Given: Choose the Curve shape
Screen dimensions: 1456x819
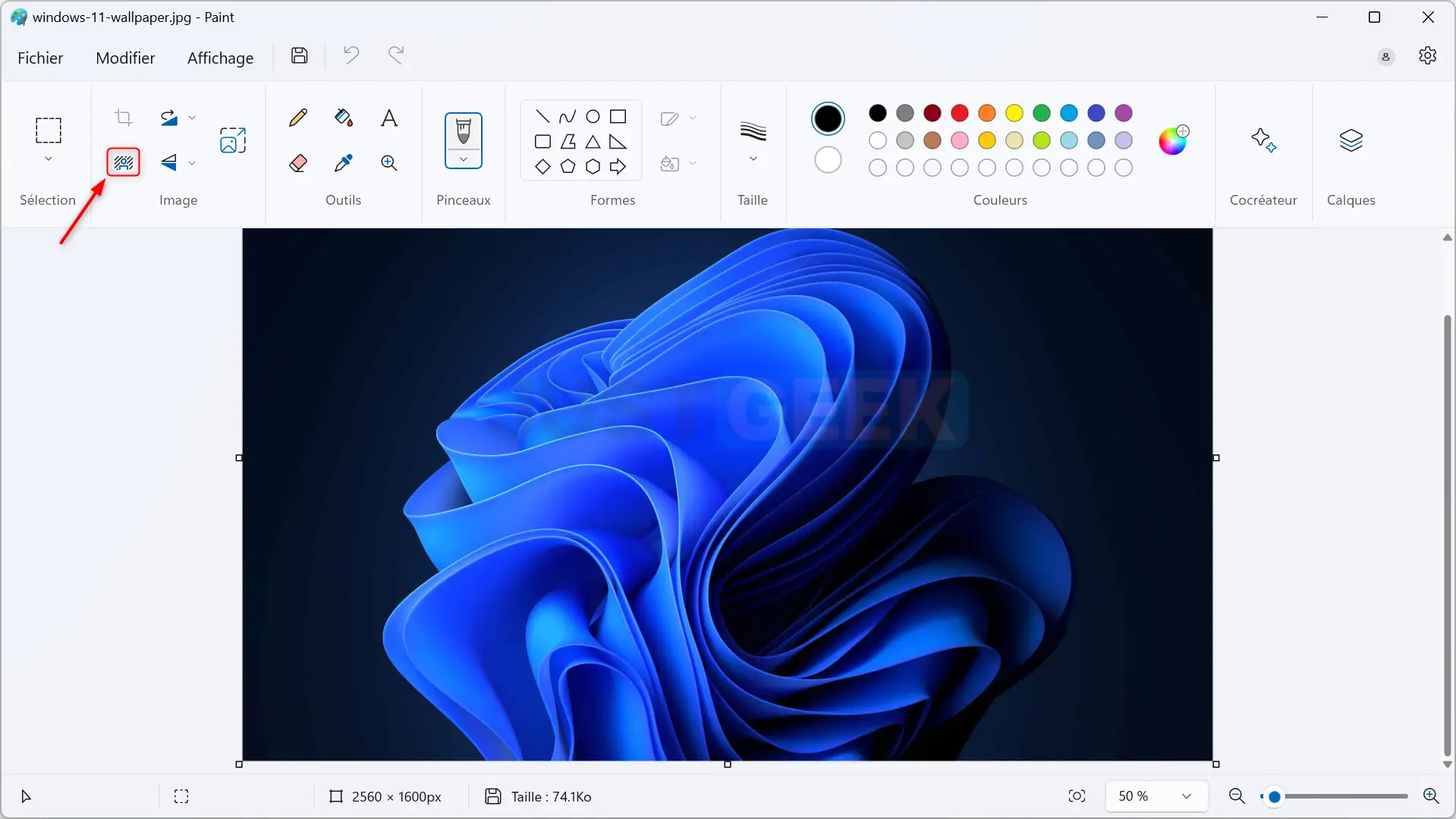Looking at the screenshot, I should pyautogui.click(x=568, y=117).
